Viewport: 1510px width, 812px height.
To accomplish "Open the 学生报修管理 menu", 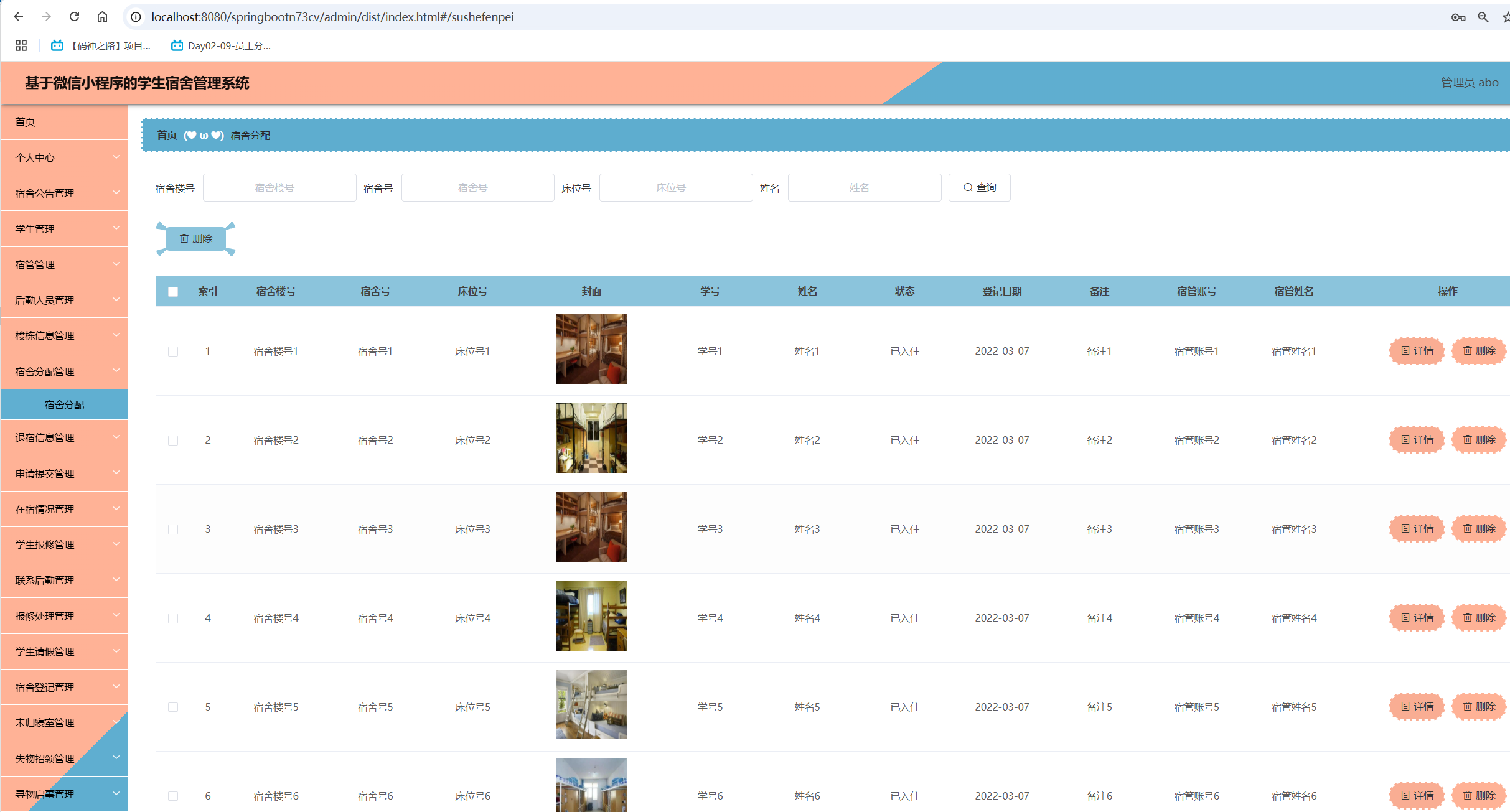I will (64, 544).
